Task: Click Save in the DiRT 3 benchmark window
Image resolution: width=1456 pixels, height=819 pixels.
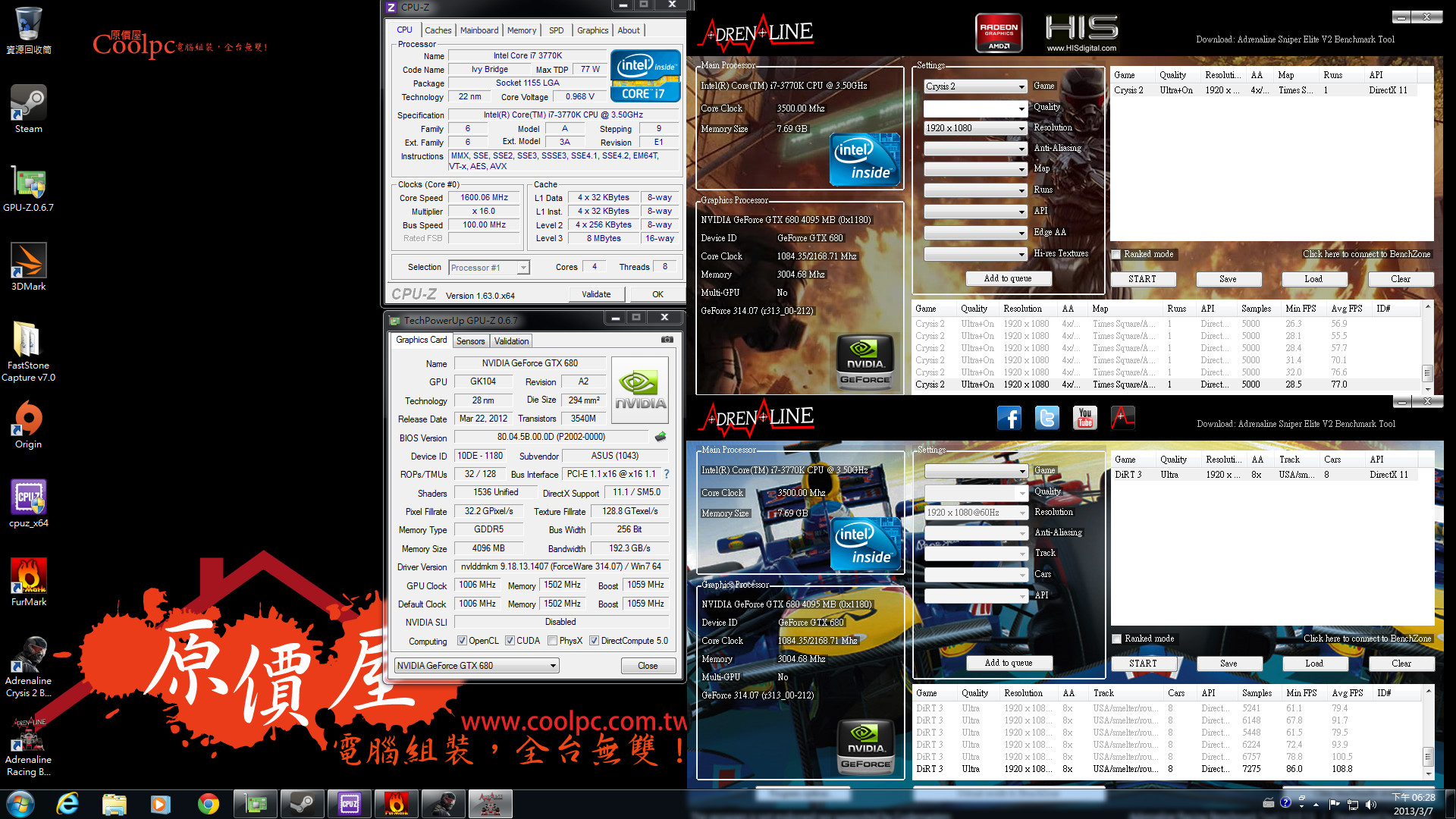Action: click(1228, 664)
